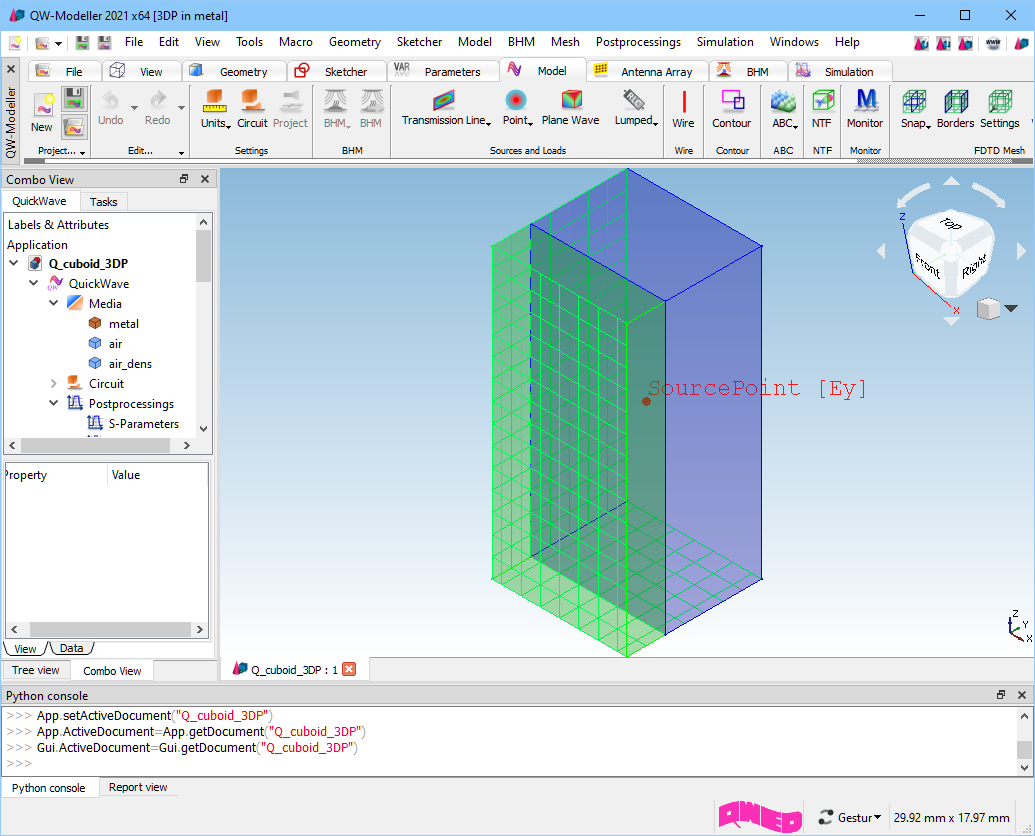Switch to the Geometry ribbon tab
Image resolution: width=1035 pixels, height=836 pixels.
coord(235,71)
